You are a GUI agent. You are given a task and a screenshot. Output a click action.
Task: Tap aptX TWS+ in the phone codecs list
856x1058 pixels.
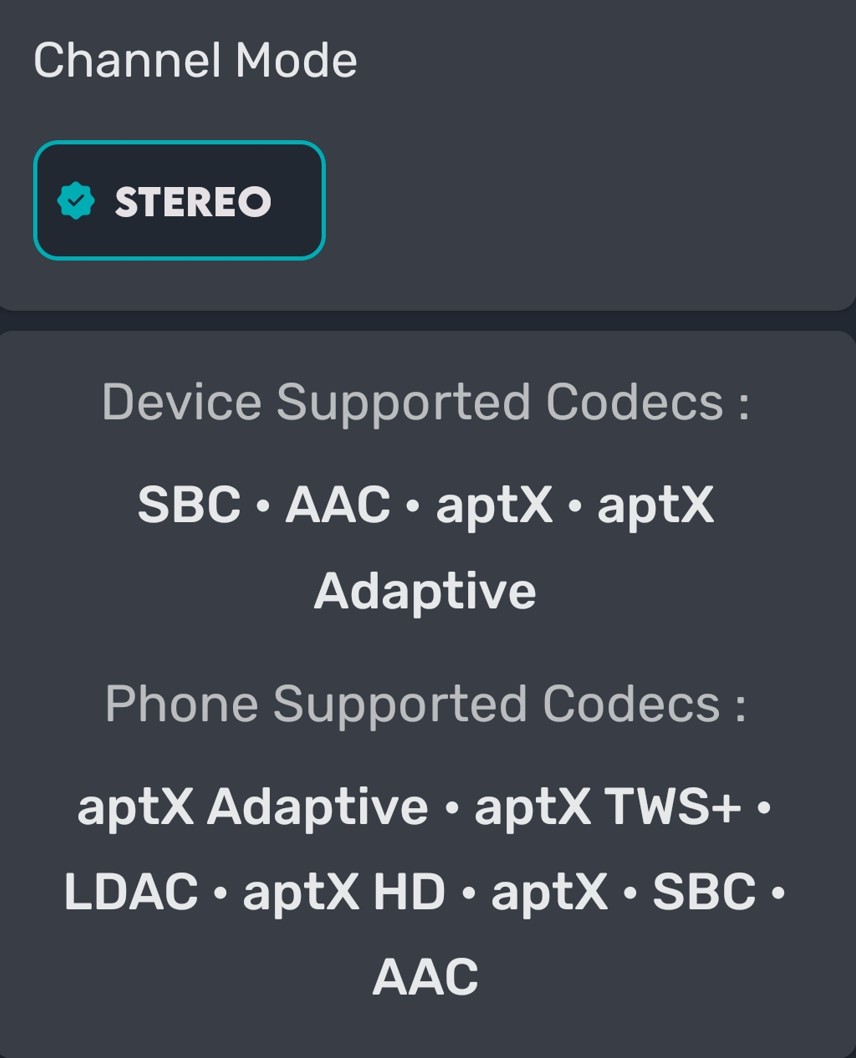click(607, 807)
